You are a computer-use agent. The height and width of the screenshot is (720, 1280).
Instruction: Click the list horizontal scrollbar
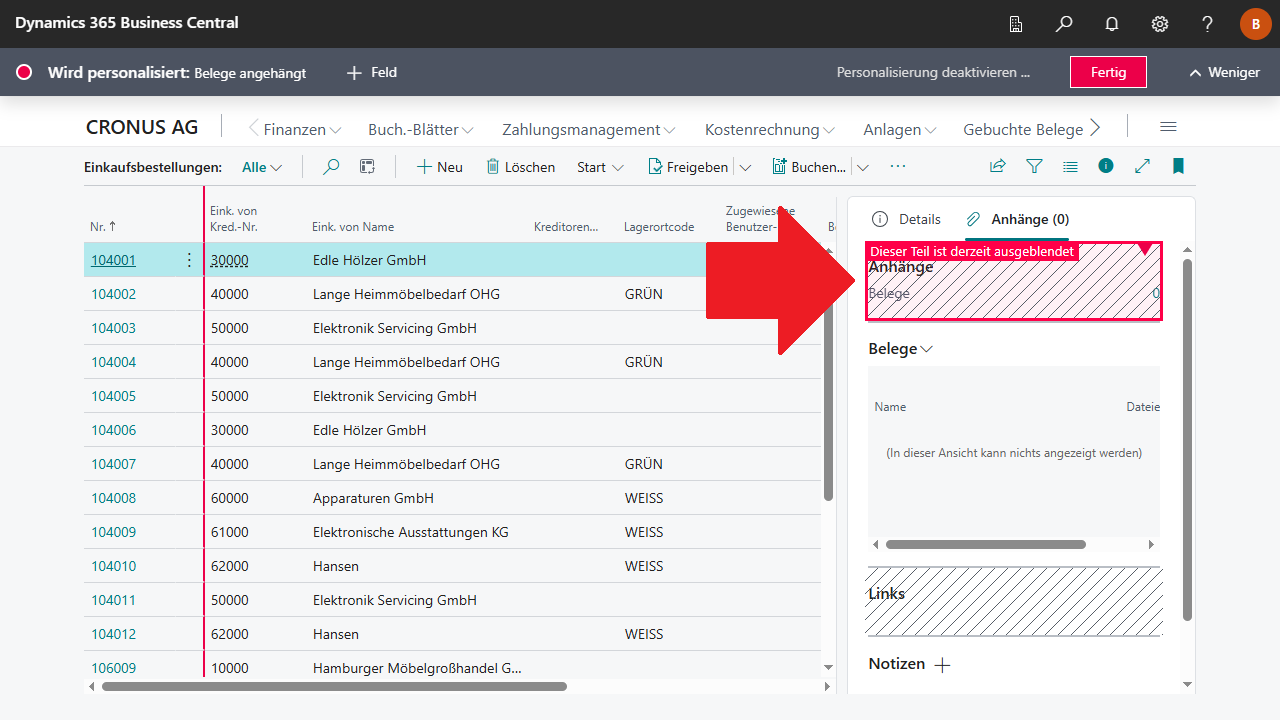pos(334,687)
